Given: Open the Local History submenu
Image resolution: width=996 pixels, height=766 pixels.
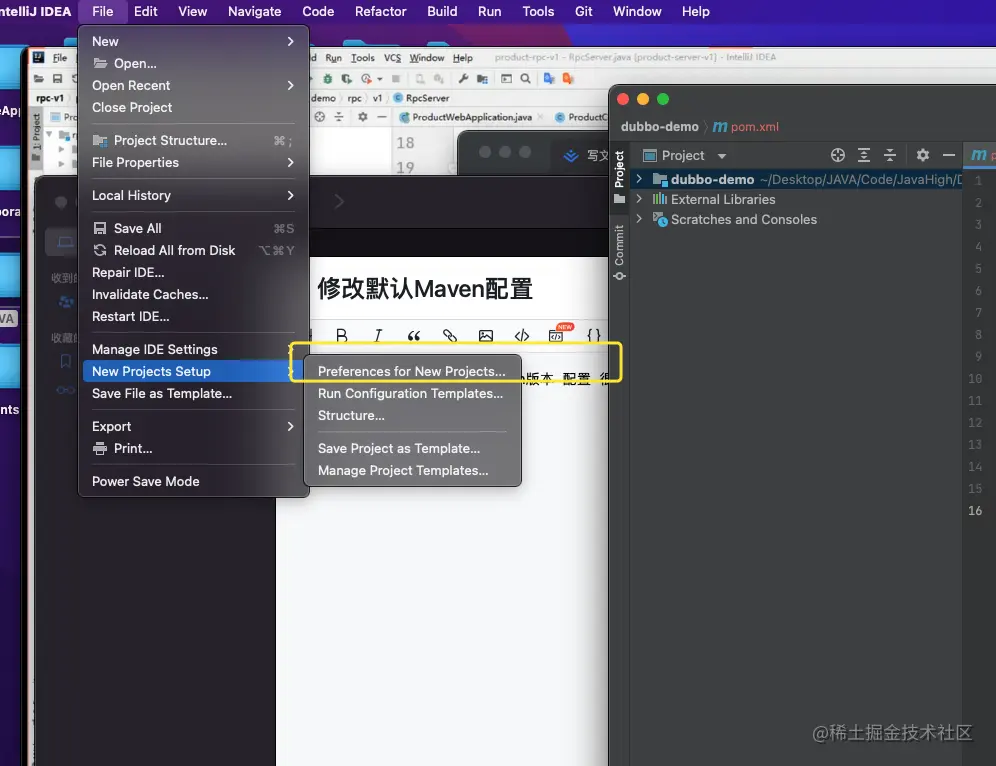Looking at the screenshot, I should click(x=192, y=196).
